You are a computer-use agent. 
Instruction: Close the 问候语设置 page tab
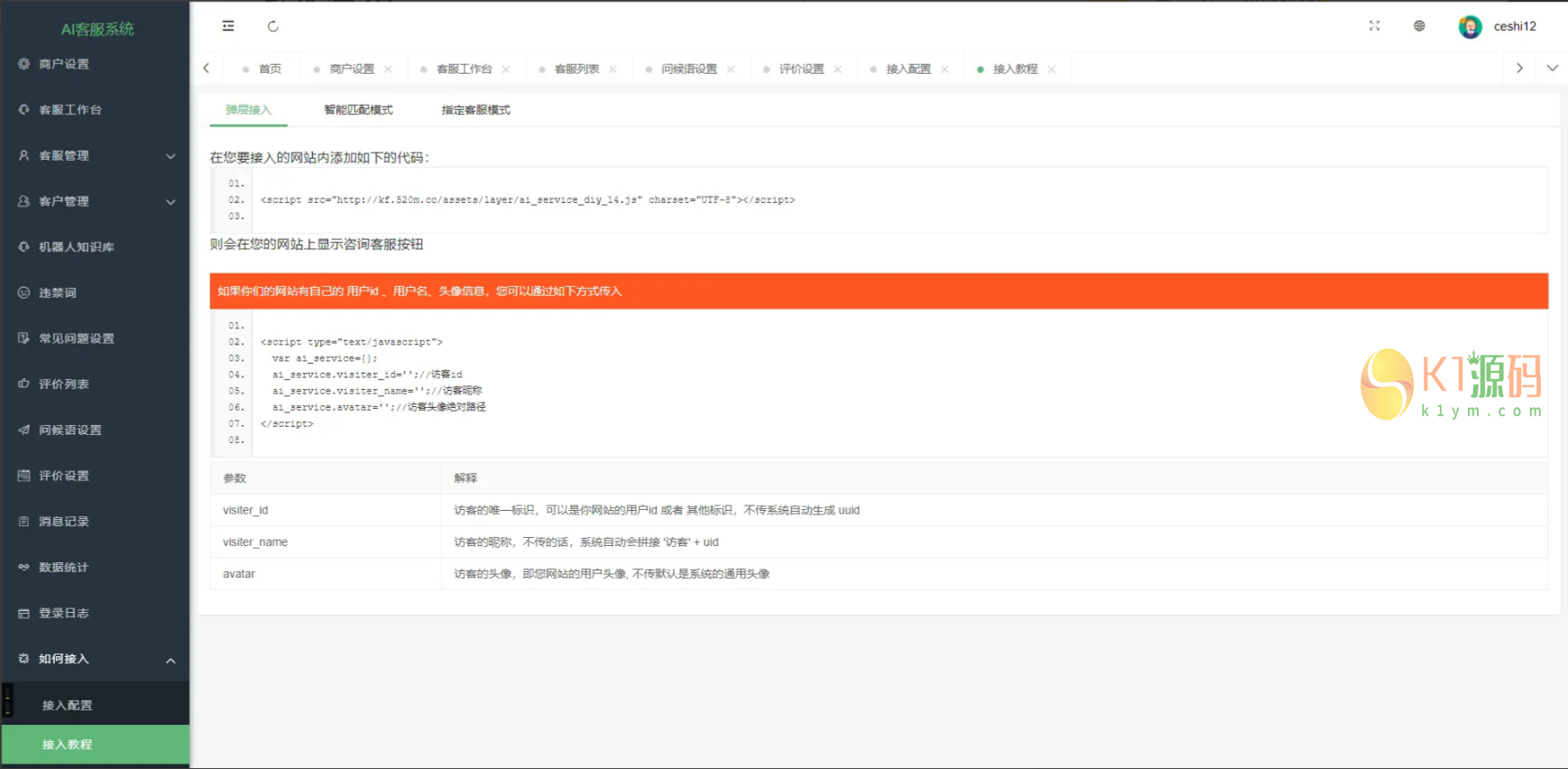(x=731, y=69)
